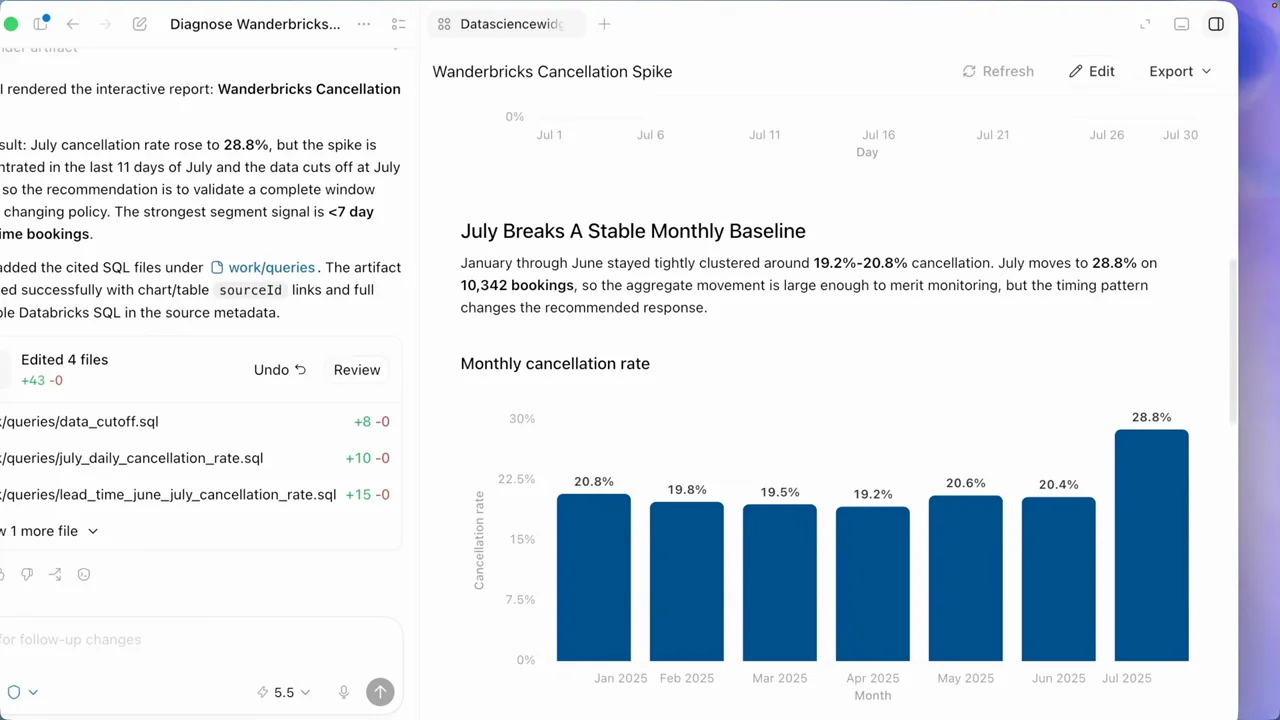Image resolution: width=1280 pixels, height=720 pixels.
Task: Go forward with the right arrow
Action: point(105,24)
